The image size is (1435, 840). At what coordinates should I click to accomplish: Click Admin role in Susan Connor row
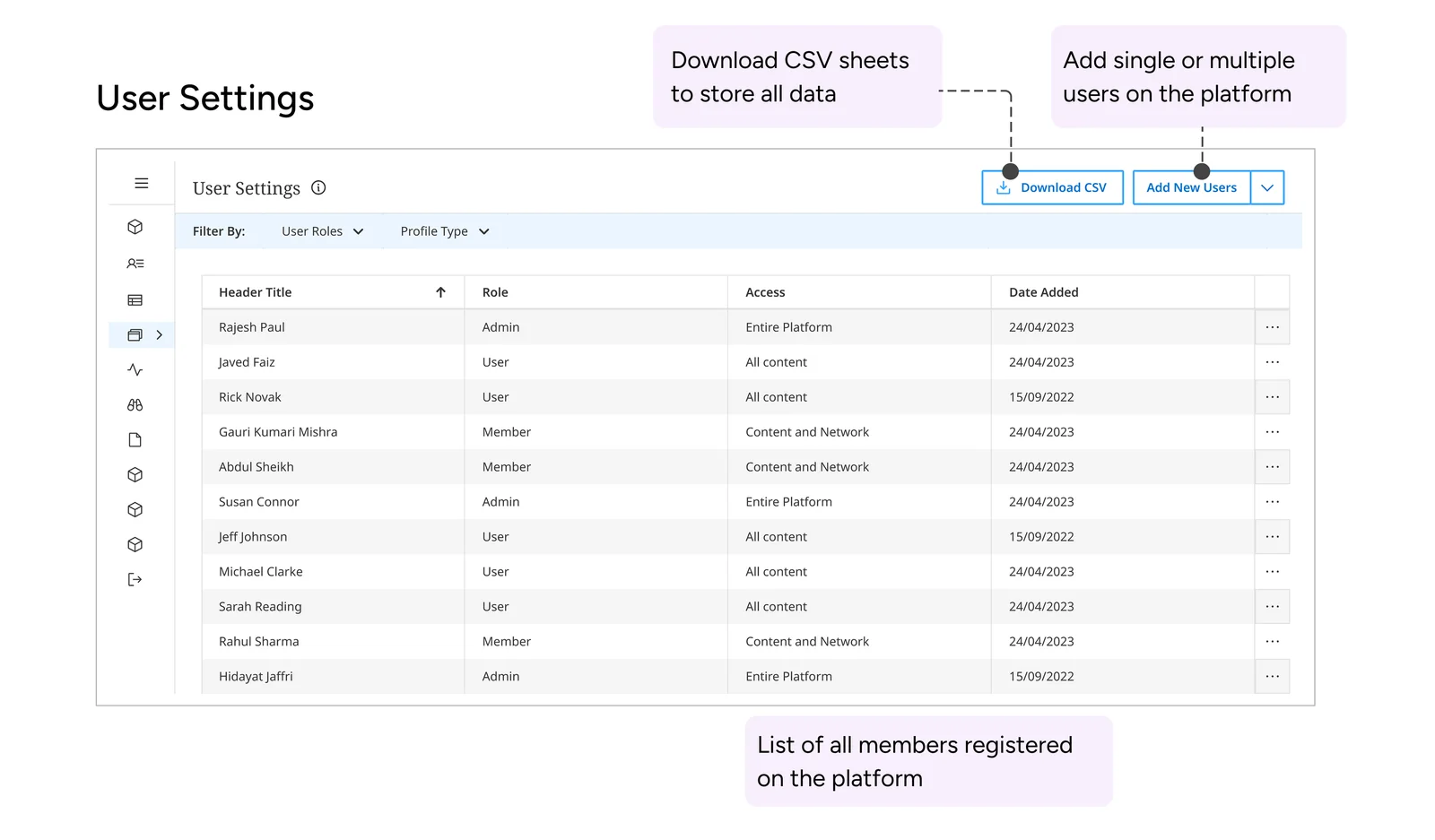coord(500,502)
